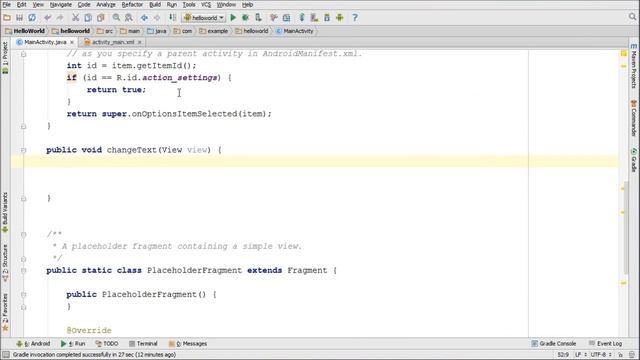640x360 pixels.
Task: Open the Terminal tool window
Action: [x=143, y=344]
